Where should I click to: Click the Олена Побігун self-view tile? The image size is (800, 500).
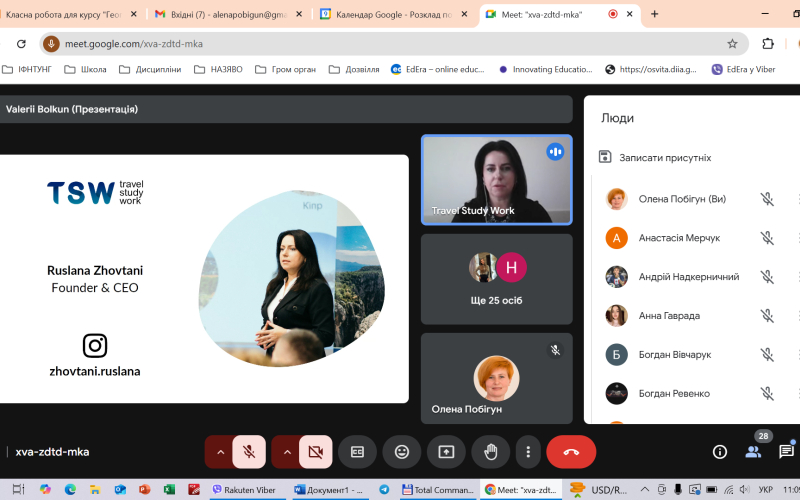(496, 379)
